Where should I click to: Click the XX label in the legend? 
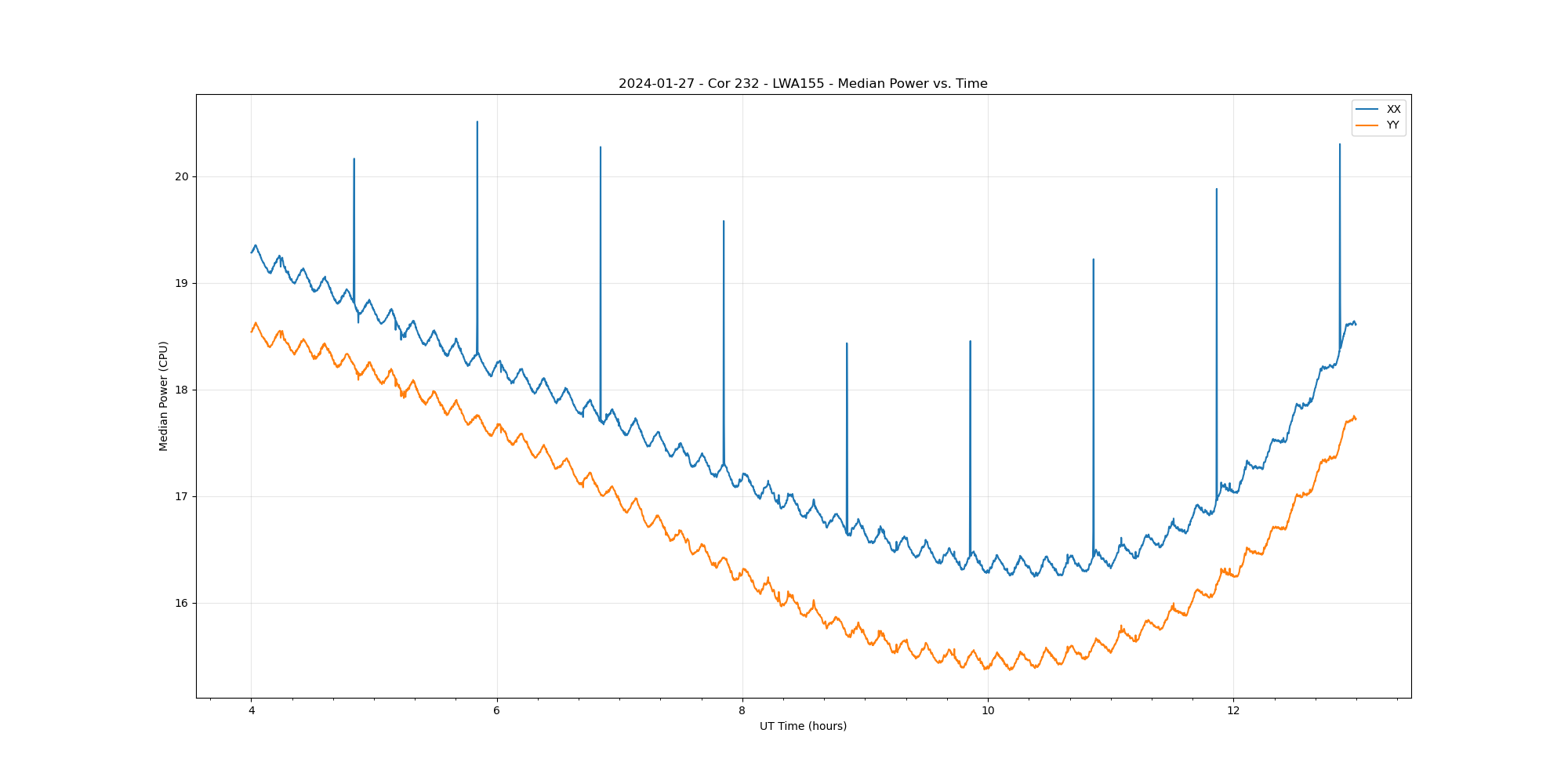1393,110
